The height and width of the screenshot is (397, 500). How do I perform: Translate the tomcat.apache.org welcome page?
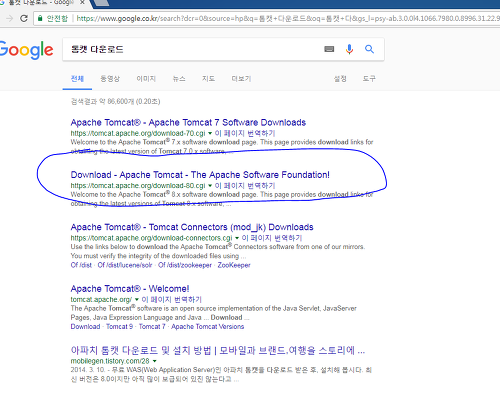171,300
